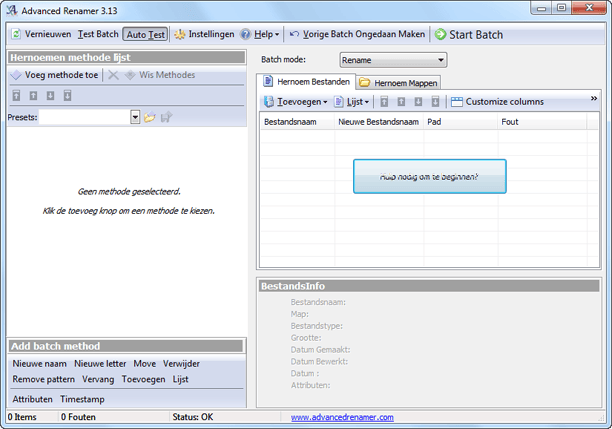Switch to Hernoem Bestanden tab

pyautogui.click(x=306, y=82)
